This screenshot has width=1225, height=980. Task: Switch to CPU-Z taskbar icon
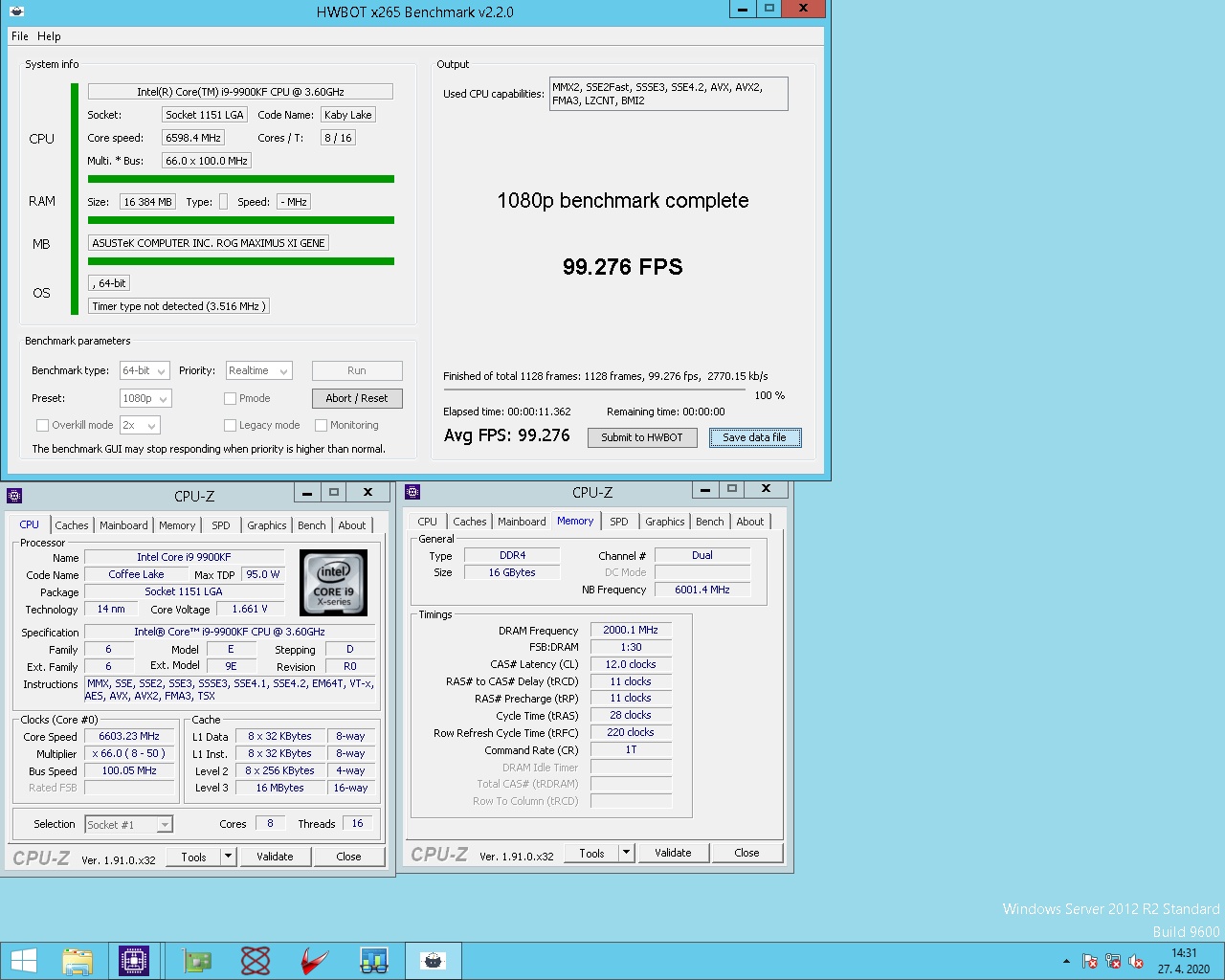133,961
